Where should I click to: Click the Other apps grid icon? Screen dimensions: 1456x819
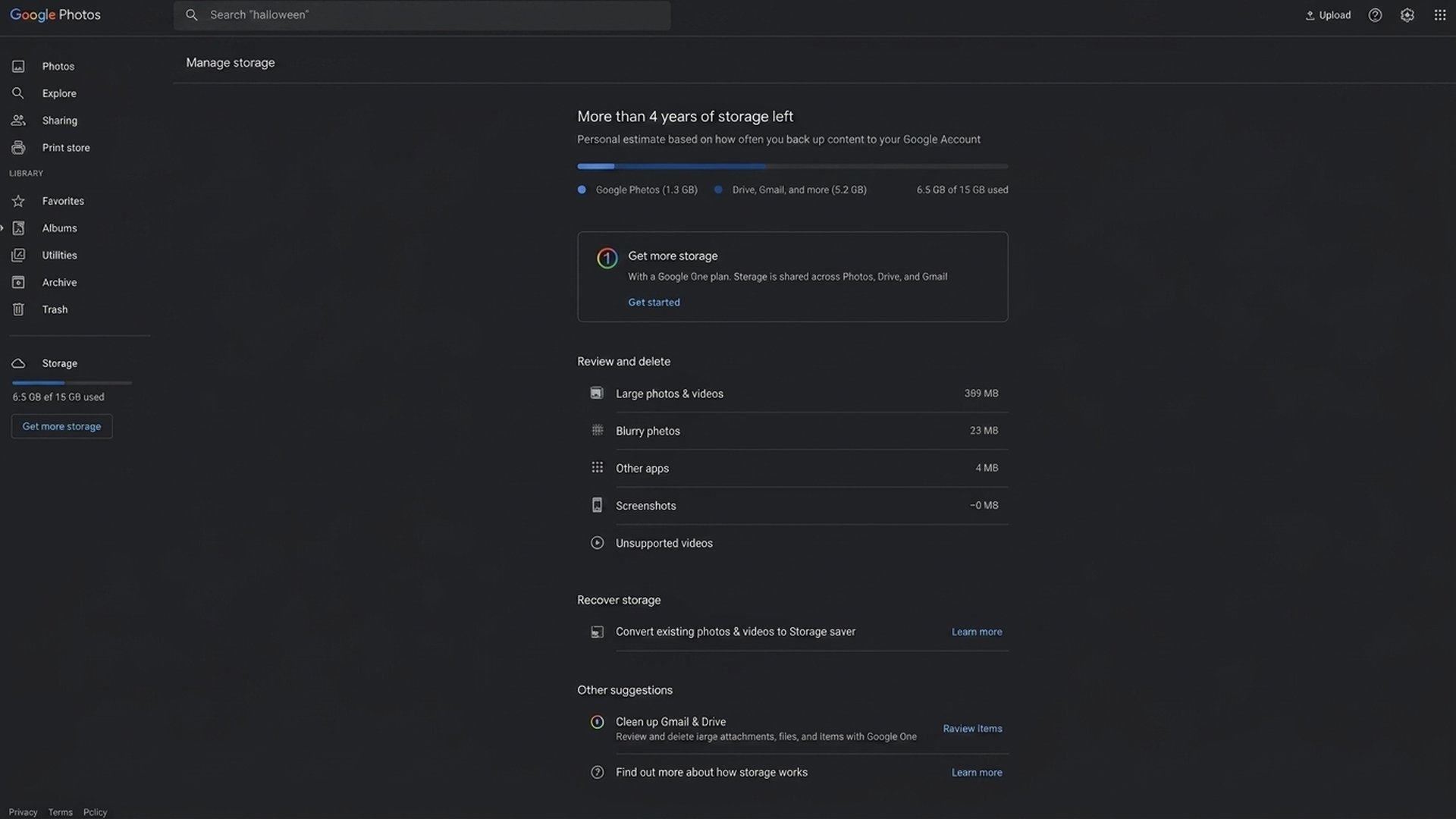tap(597, 467)
